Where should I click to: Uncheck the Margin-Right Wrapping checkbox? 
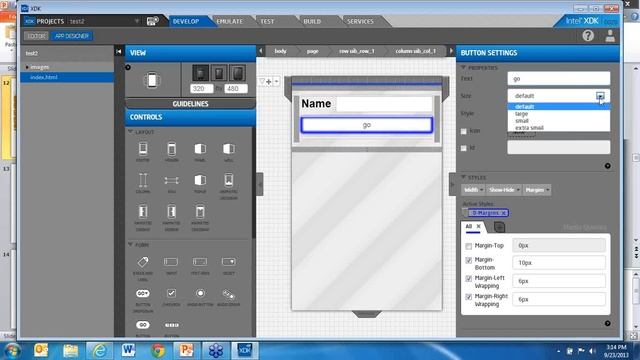[x=469, y=297]
